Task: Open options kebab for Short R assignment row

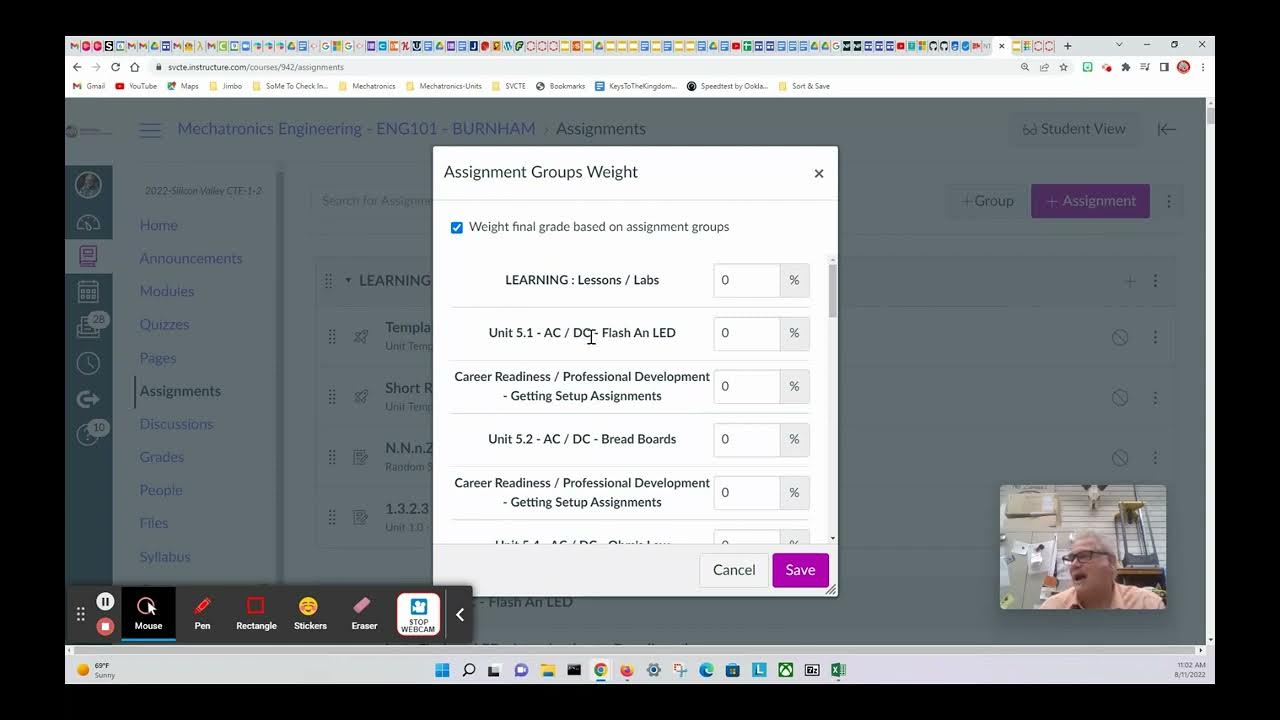Action: pyautogui.click(x=1155, y=398)
